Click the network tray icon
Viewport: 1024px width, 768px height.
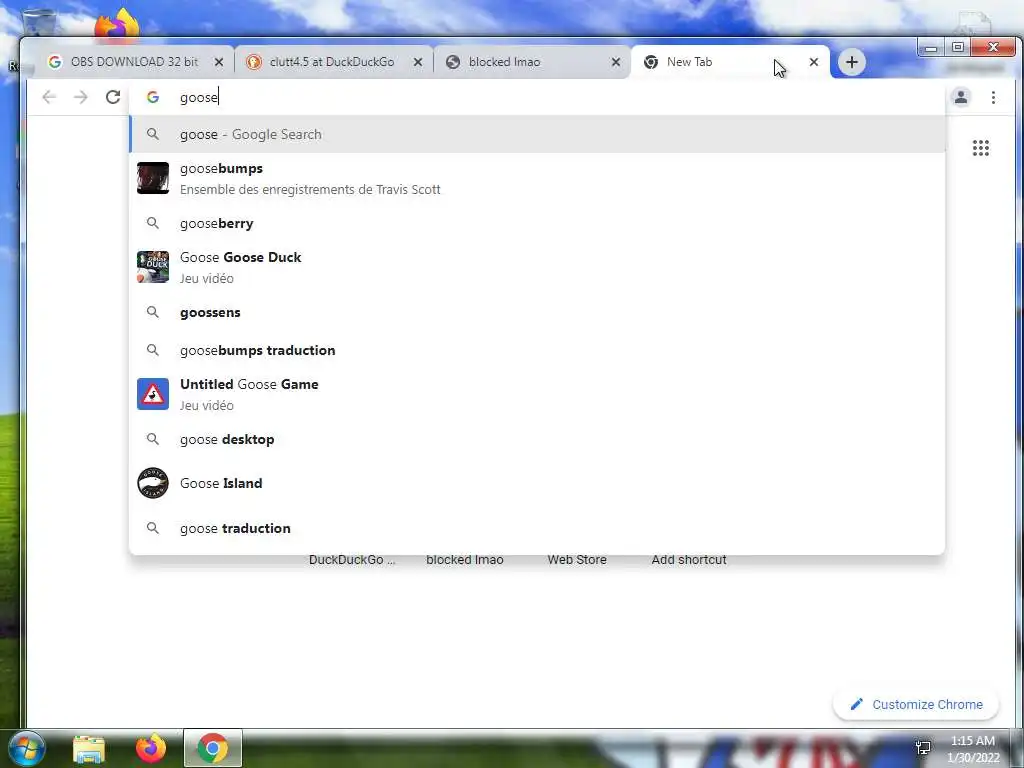[x=923, y=747]
